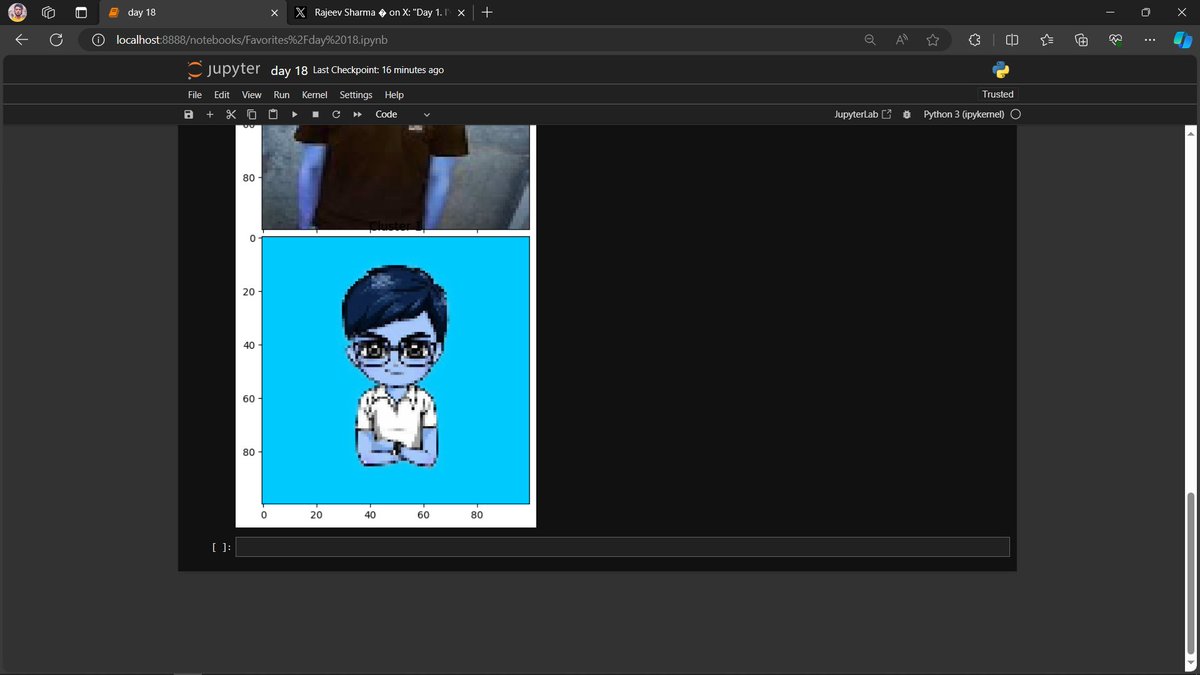Switch to the day 18 browser tab

190,13
